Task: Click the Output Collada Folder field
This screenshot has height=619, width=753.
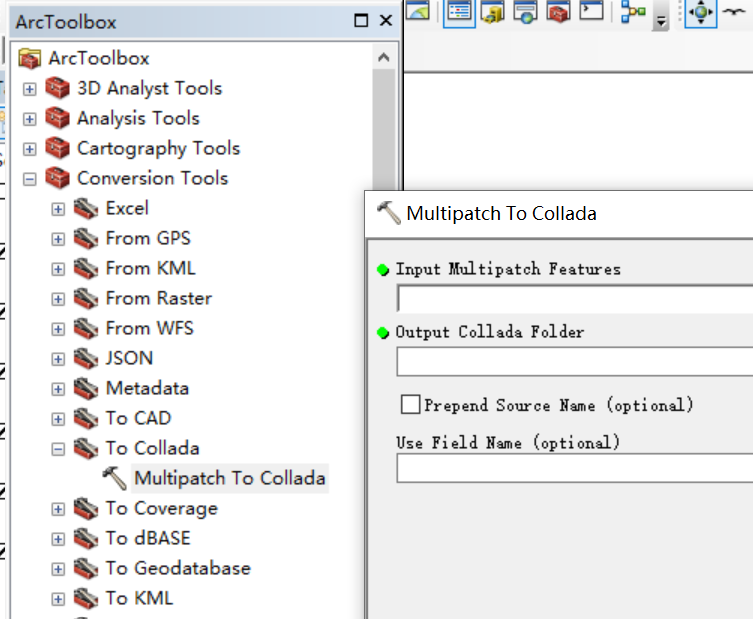Action: point(575,361)
